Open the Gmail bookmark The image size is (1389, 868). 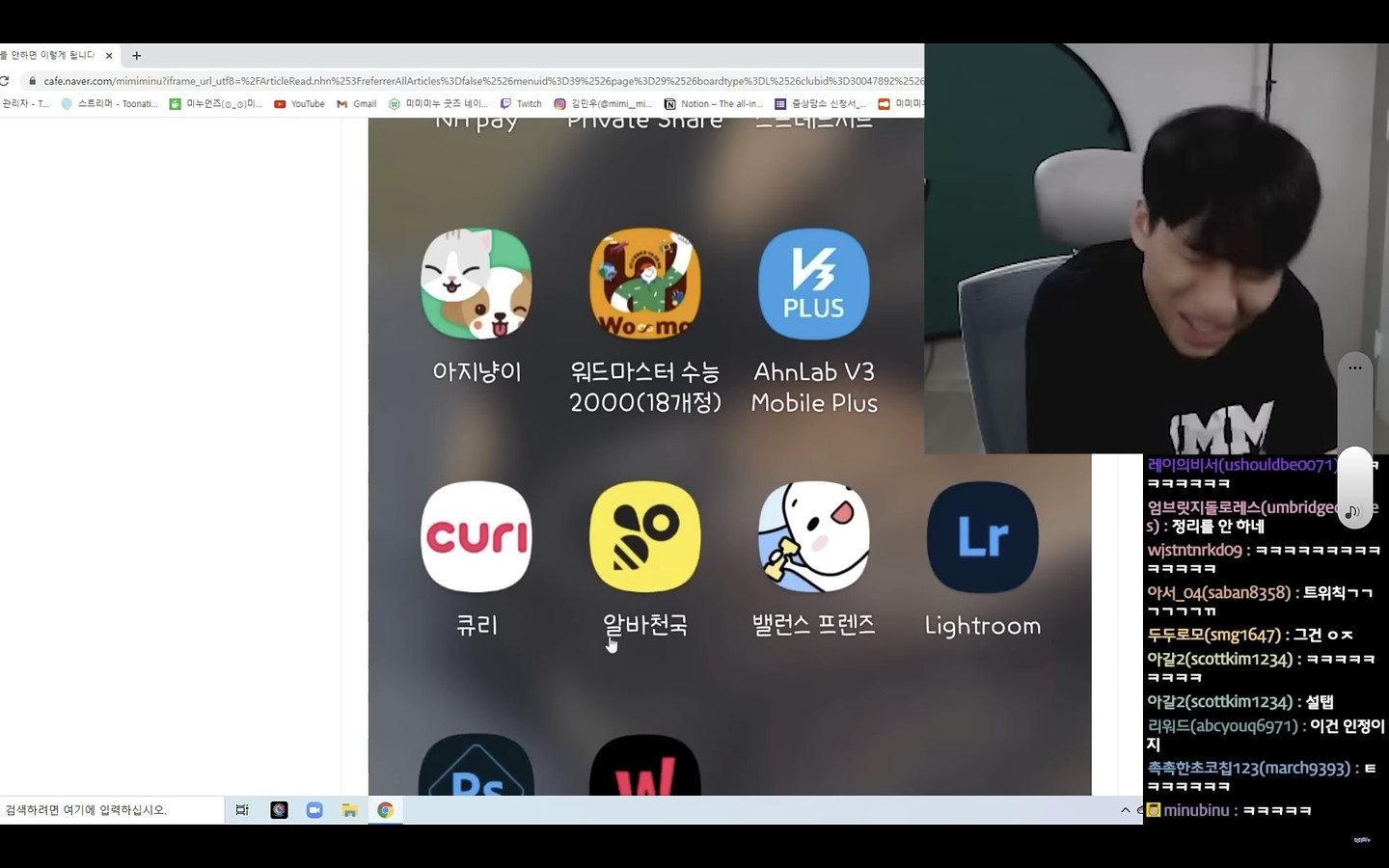(x=356, y=104)
